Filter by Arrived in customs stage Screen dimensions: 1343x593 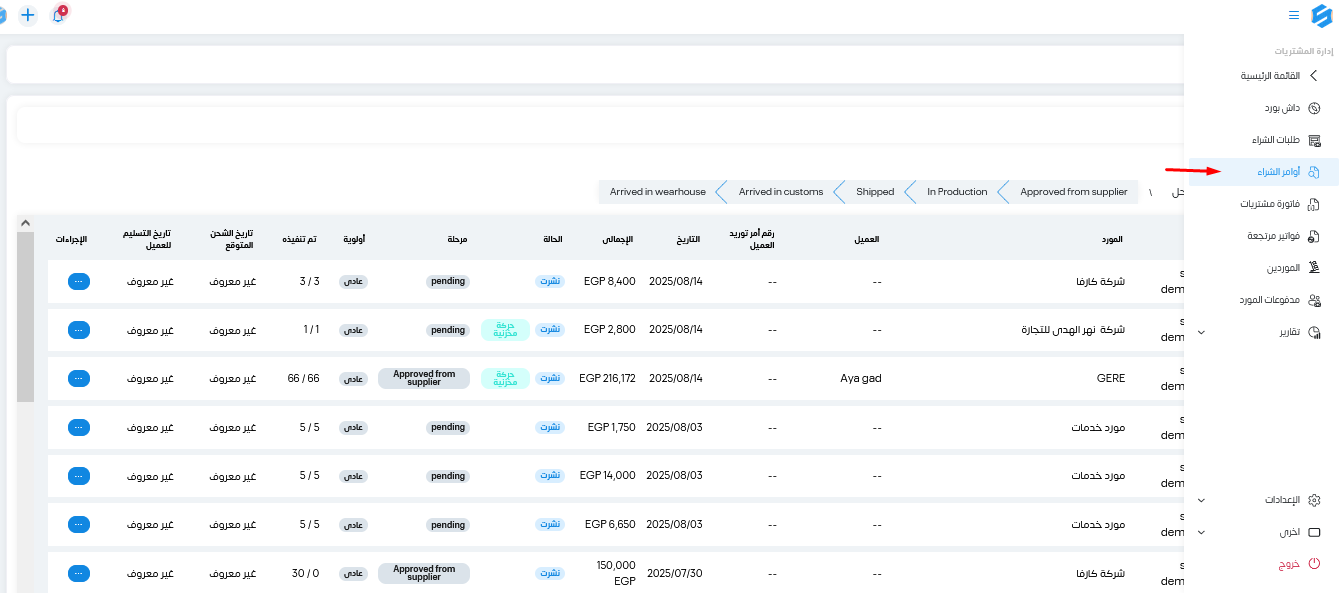[781, 192]
